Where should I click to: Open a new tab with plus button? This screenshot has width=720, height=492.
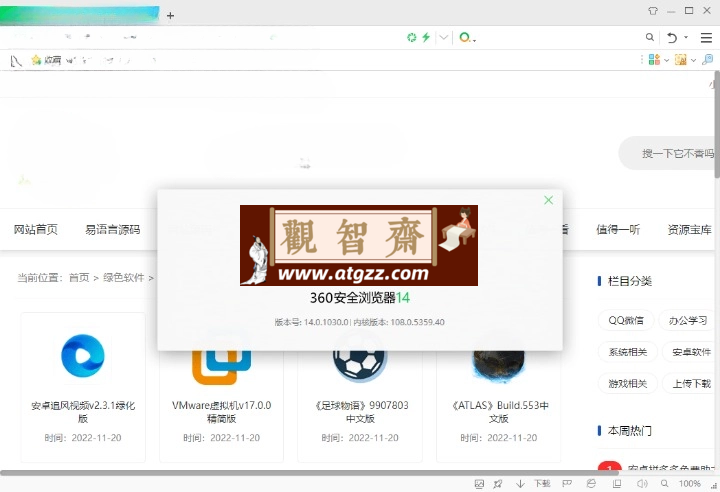[x=170, y=16]
